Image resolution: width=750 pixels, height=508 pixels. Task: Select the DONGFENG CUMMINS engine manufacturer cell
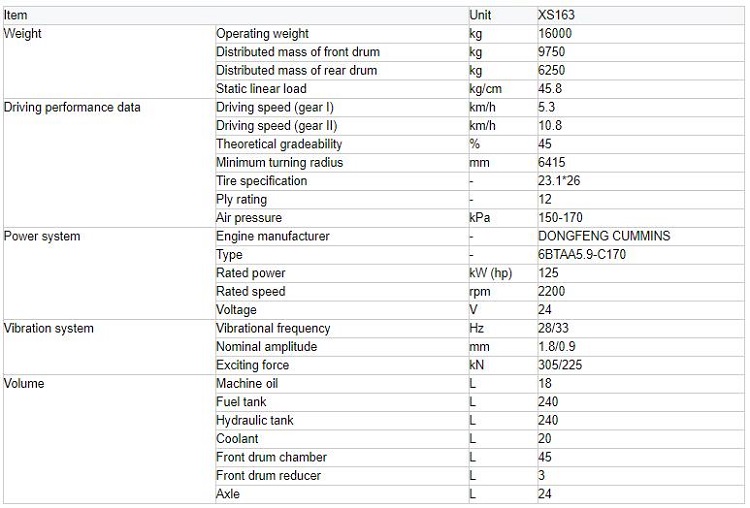(x=604, y=236)
